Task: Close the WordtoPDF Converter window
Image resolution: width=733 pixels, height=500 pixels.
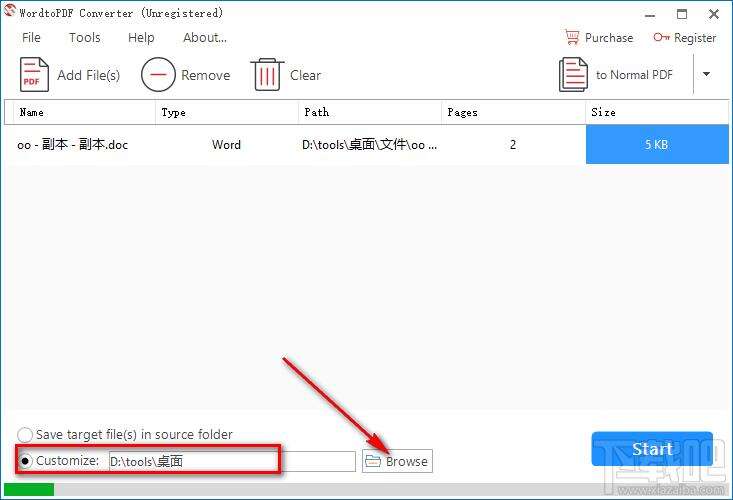Action: 713,14
